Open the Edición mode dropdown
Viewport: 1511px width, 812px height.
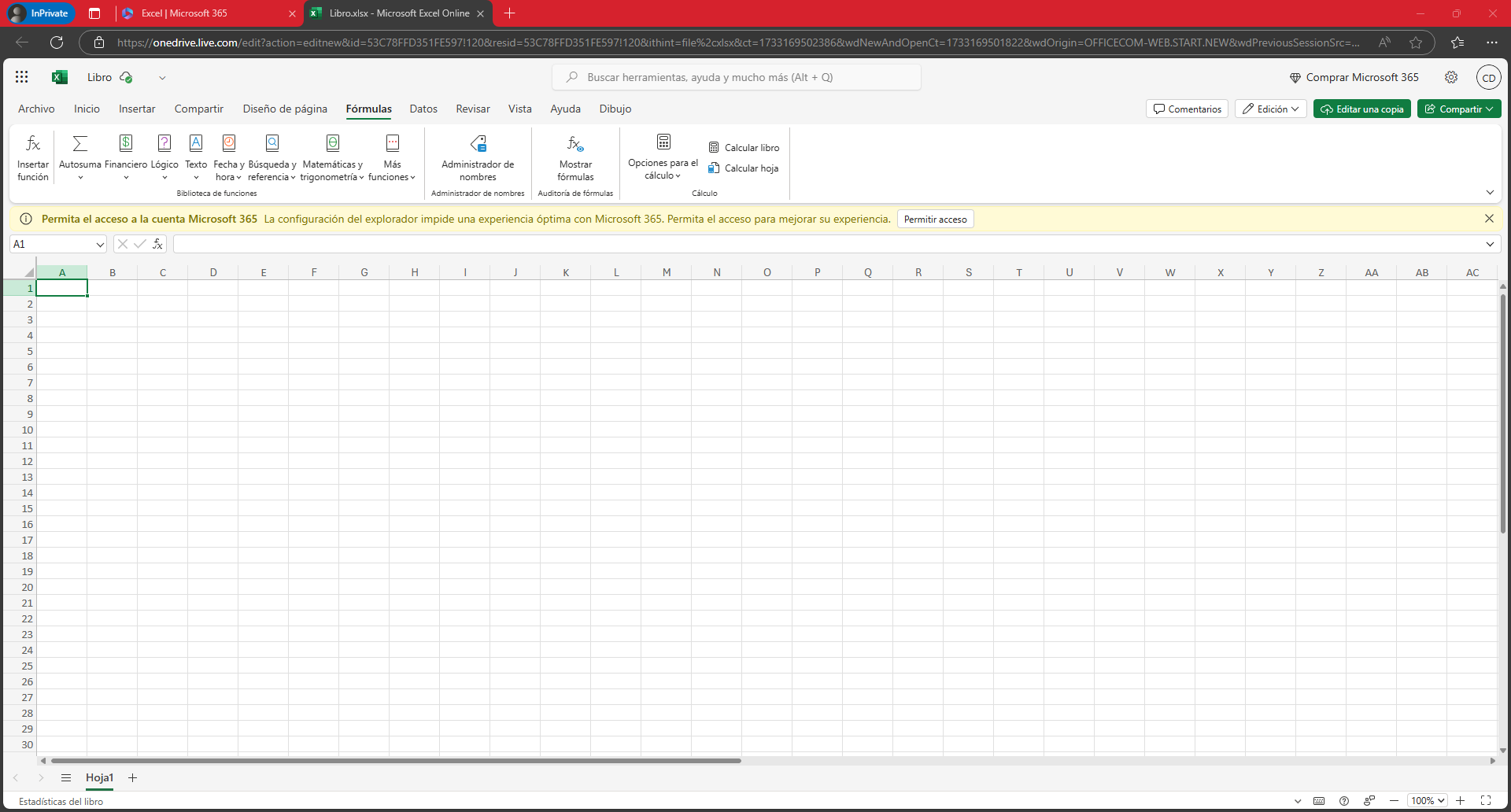tap(1270, 109)
